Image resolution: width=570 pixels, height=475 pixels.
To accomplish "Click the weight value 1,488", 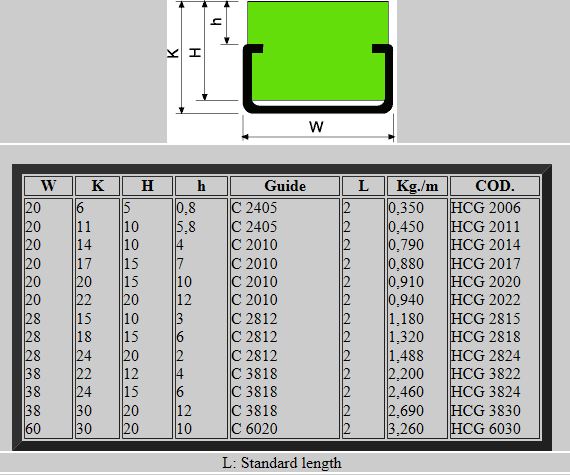I will 406,355.
